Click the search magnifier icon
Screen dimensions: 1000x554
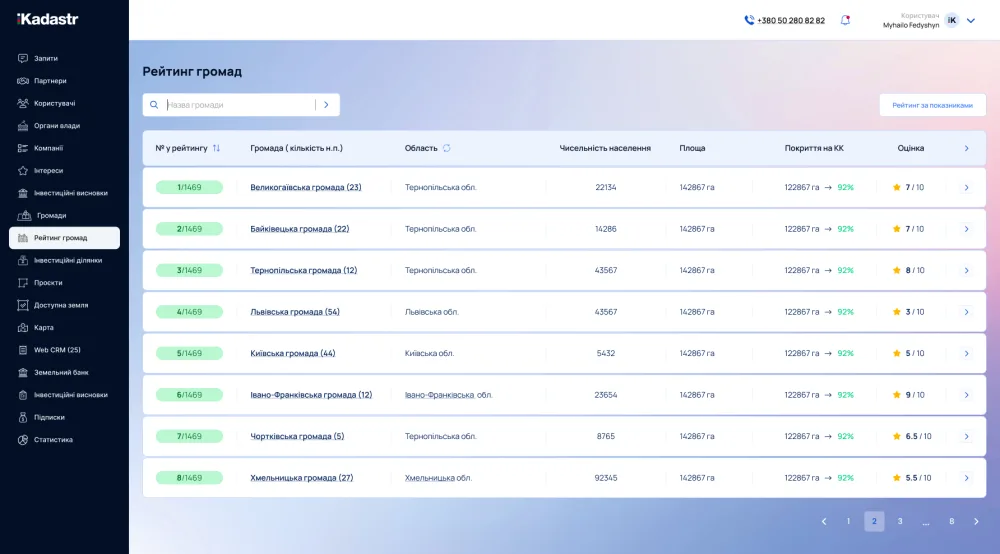(154, 105)
